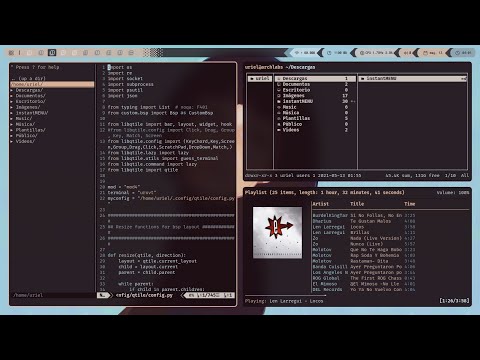Click the album cover art thumbnail
This screenshot has height=360, width=480.
[277, 232]
